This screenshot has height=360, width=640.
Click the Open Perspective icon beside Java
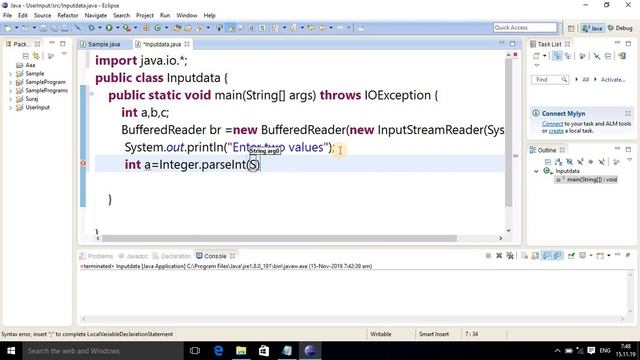[571, 28]
